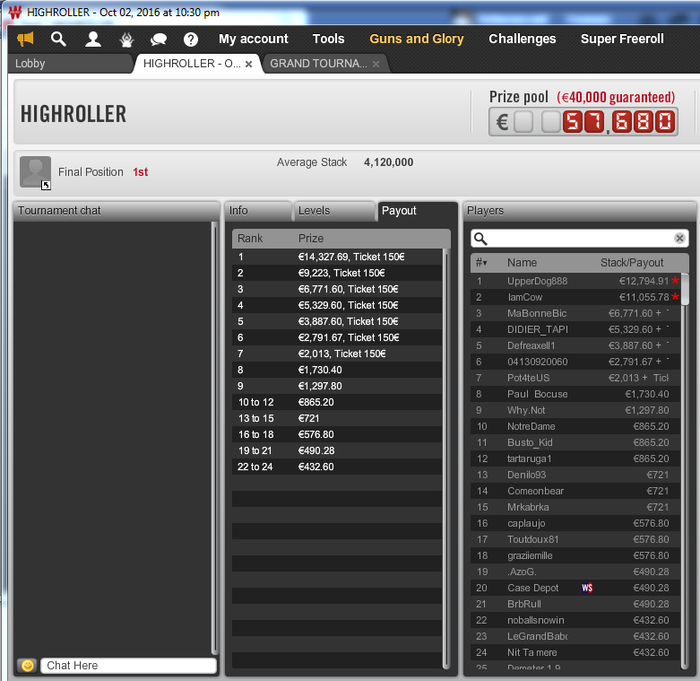Screen dimensions: 700x681
Task: Switch to the Lobby tab
Action: (71, 63)
